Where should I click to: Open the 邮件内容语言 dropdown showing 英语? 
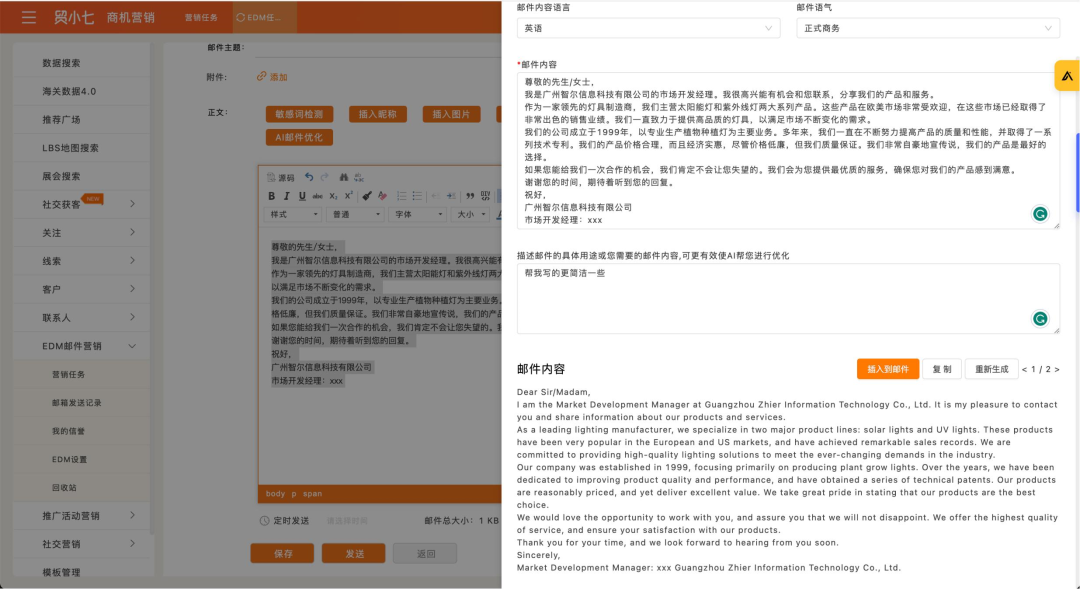tap(648, 28)
